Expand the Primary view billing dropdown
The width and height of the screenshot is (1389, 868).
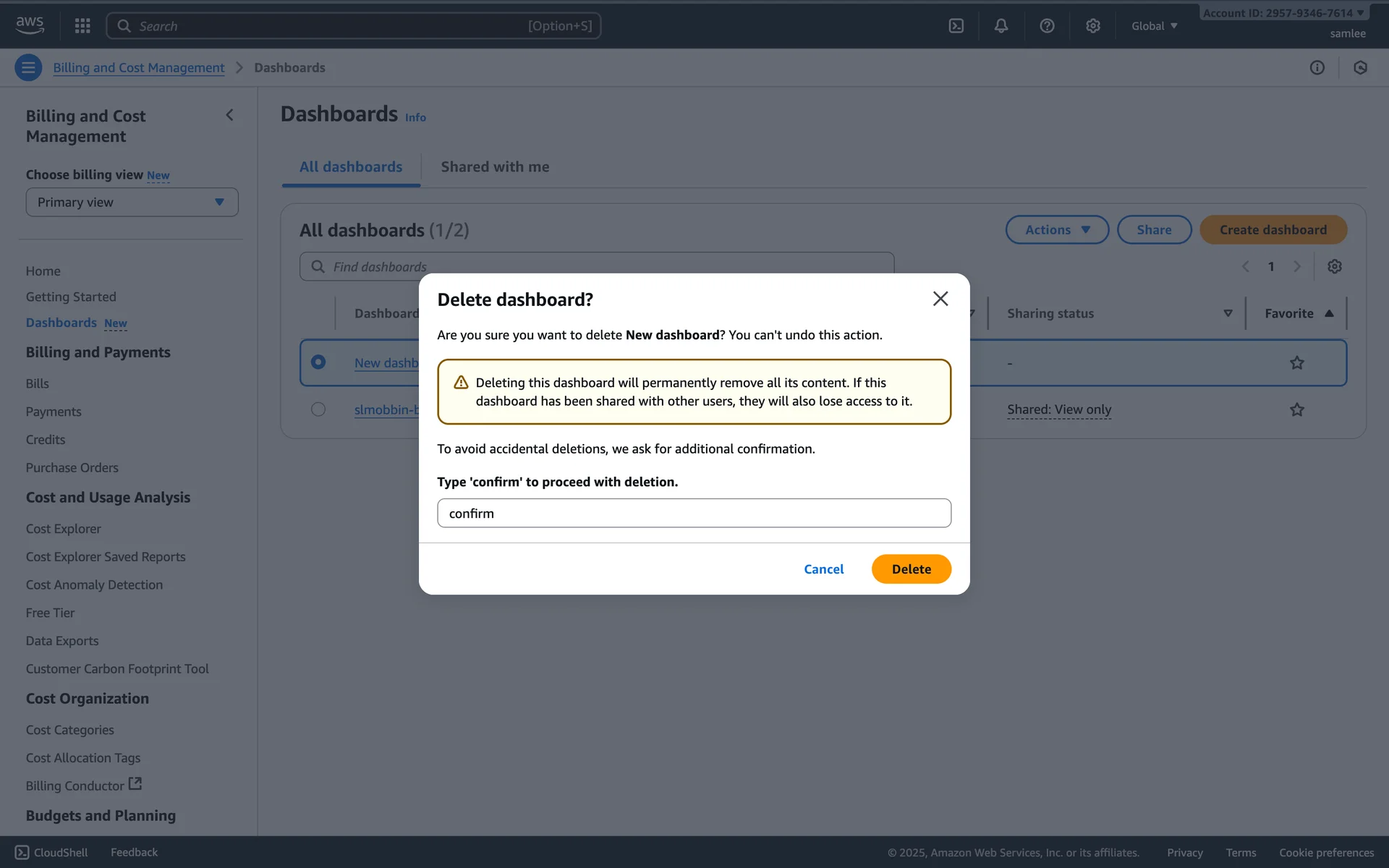(132, 203)
